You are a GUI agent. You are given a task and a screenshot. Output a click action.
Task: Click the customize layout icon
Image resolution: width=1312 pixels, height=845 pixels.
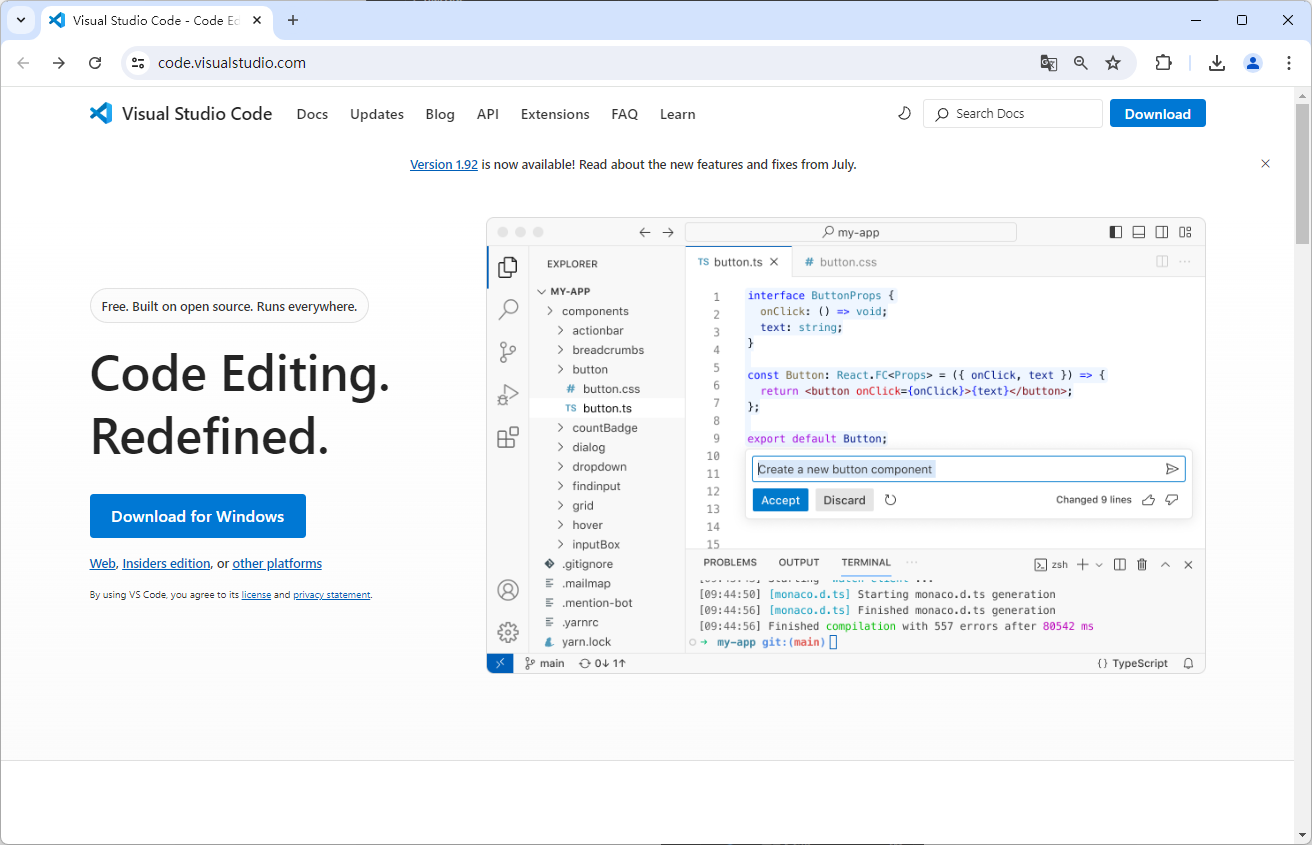pos(1185,232)
